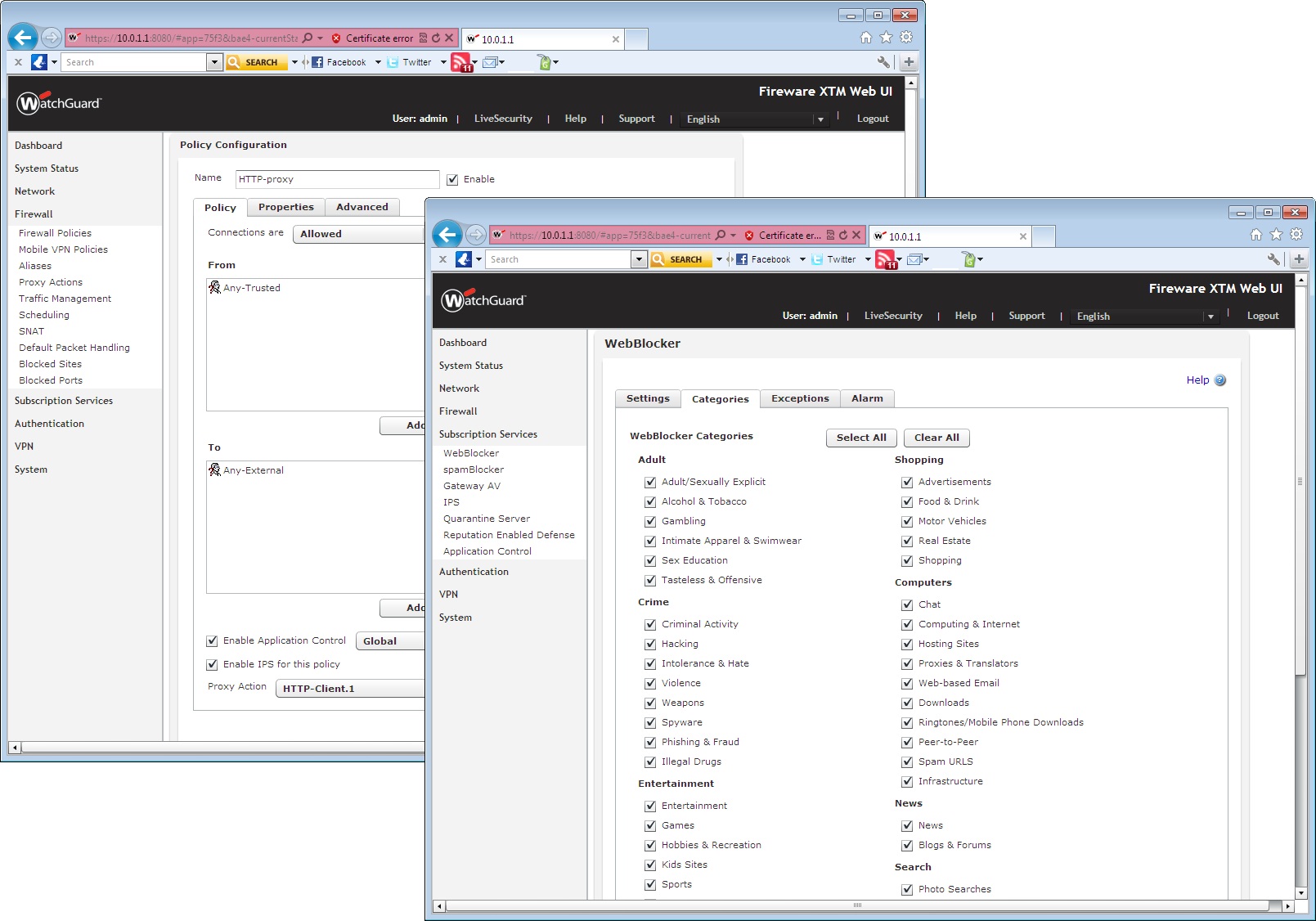
Task: Click Logout in the front window header
Action: (1263, 316)
